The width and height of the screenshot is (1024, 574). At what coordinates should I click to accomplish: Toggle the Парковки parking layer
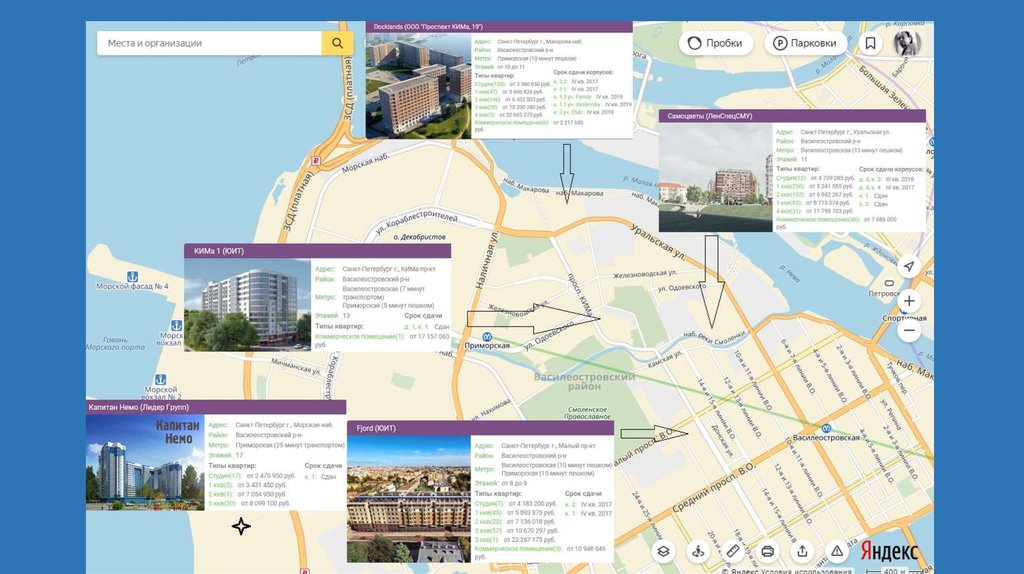tap(805, 44)
